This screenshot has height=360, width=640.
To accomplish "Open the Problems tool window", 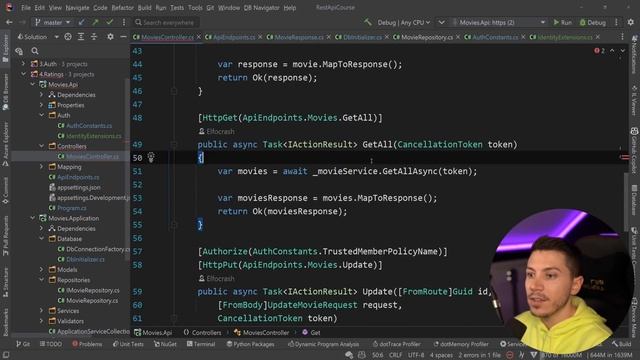I will tap(87, 344).
